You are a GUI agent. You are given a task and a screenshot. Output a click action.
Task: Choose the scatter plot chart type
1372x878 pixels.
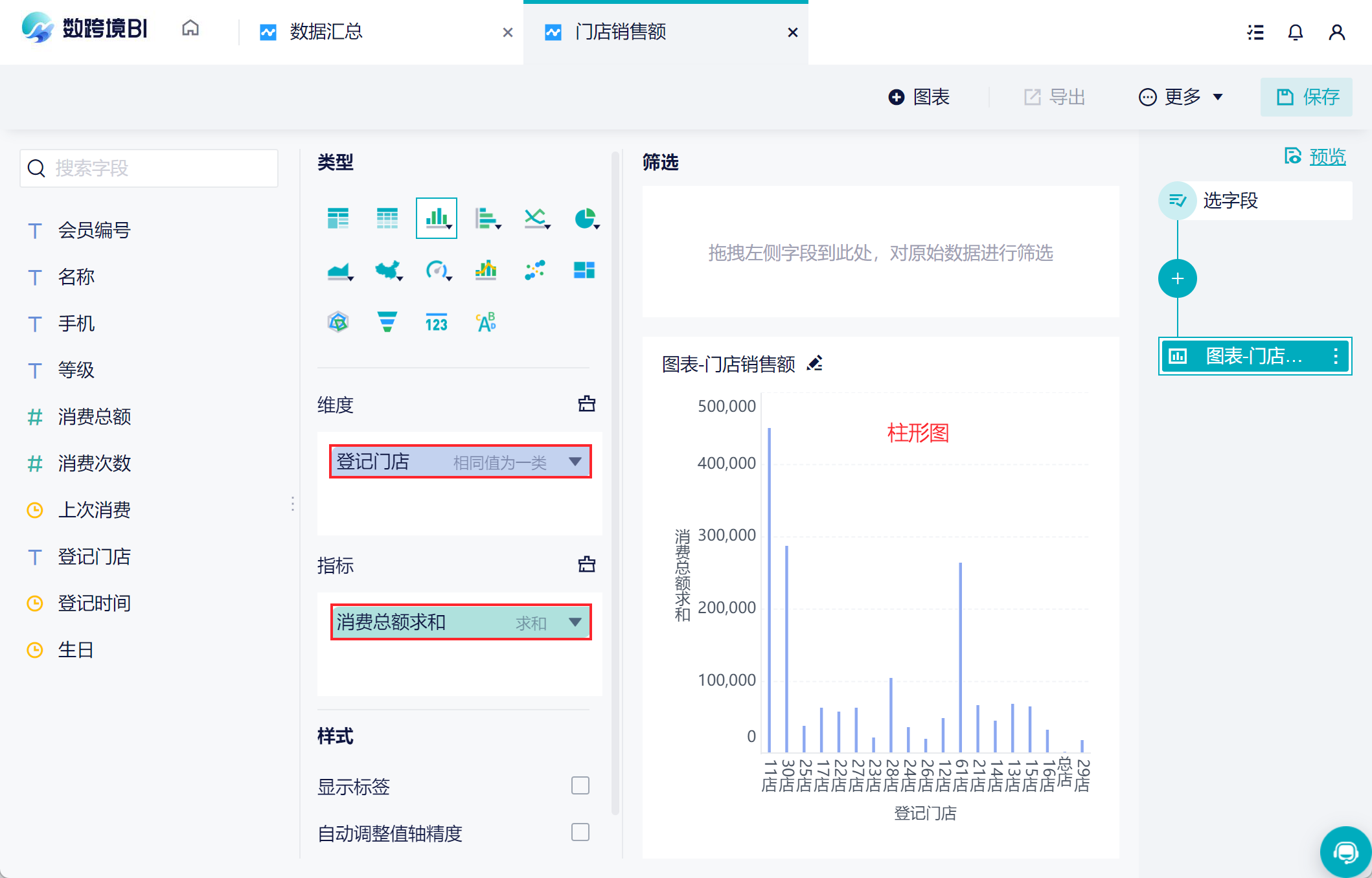535,270
